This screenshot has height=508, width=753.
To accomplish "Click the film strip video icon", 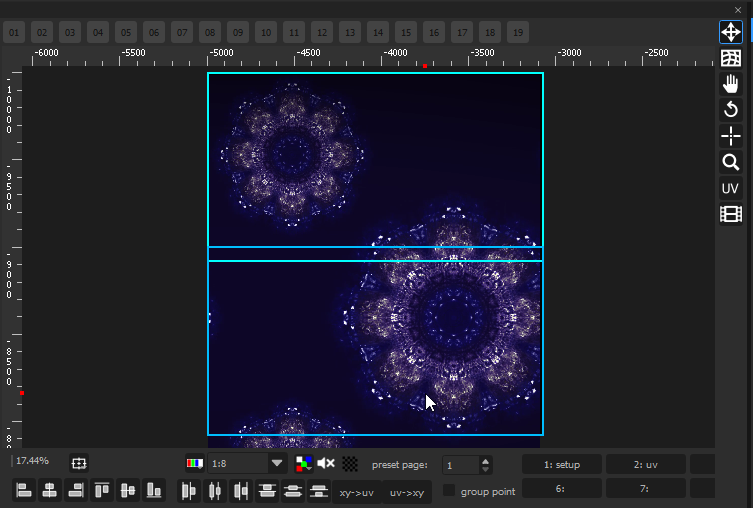I will point(731,214).
